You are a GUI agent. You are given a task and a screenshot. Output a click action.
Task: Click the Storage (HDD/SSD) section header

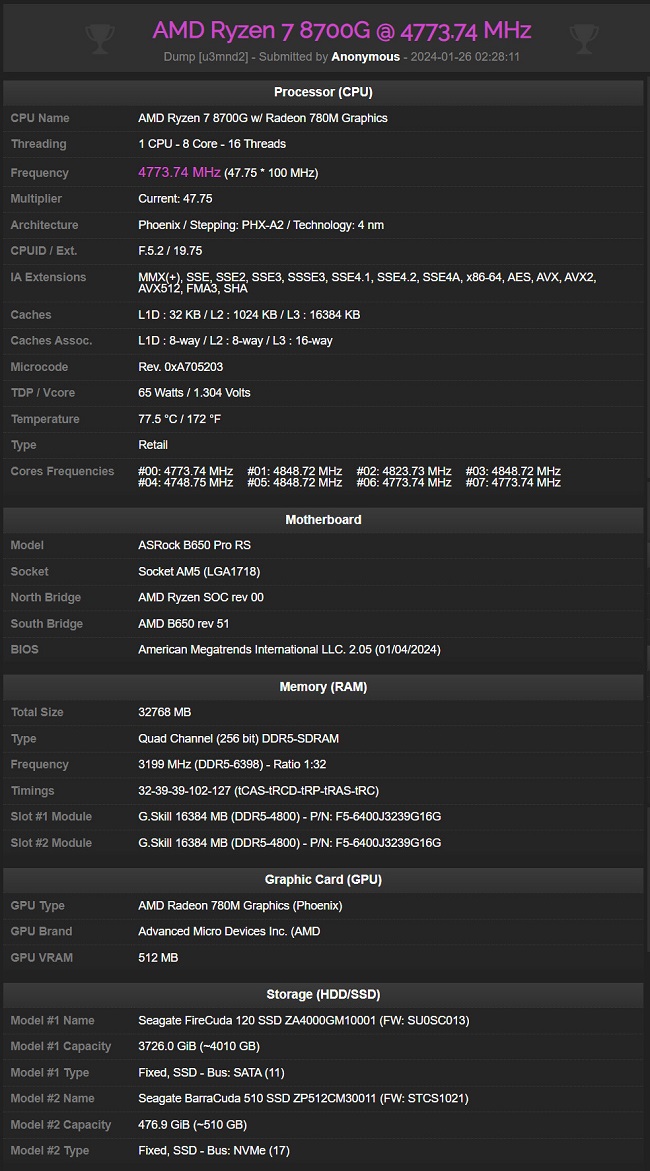coord(323,994)
